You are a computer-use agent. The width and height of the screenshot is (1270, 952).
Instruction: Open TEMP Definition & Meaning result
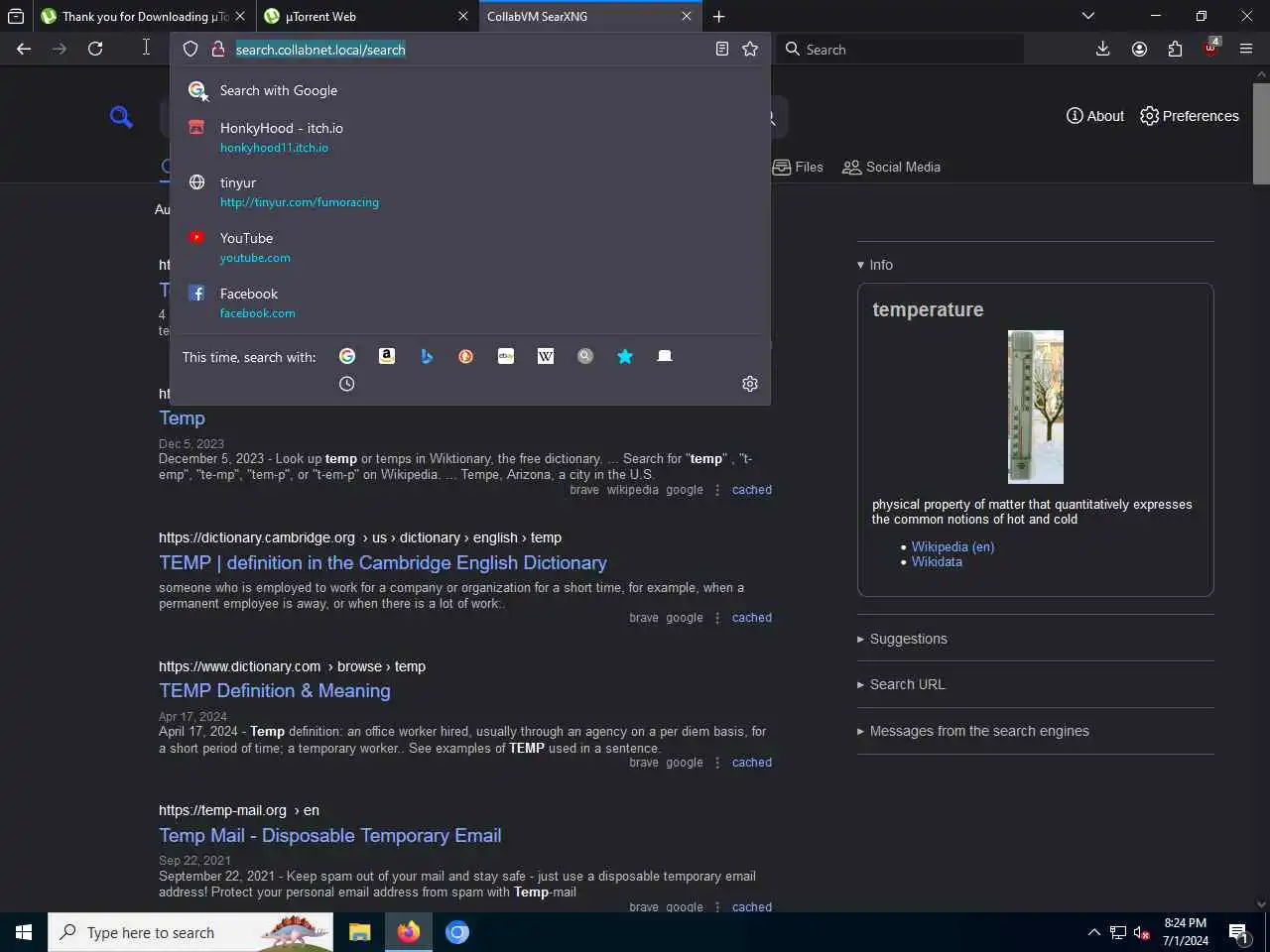pyautogui.click(x=275, y=690)
